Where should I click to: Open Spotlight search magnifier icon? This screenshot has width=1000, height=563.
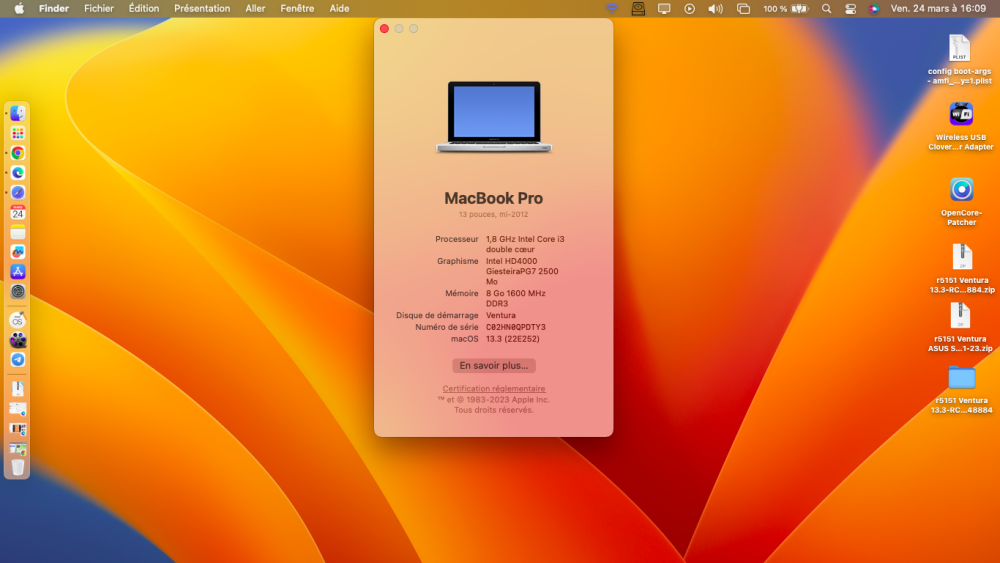pyautogui.click(x=827, y=8)
